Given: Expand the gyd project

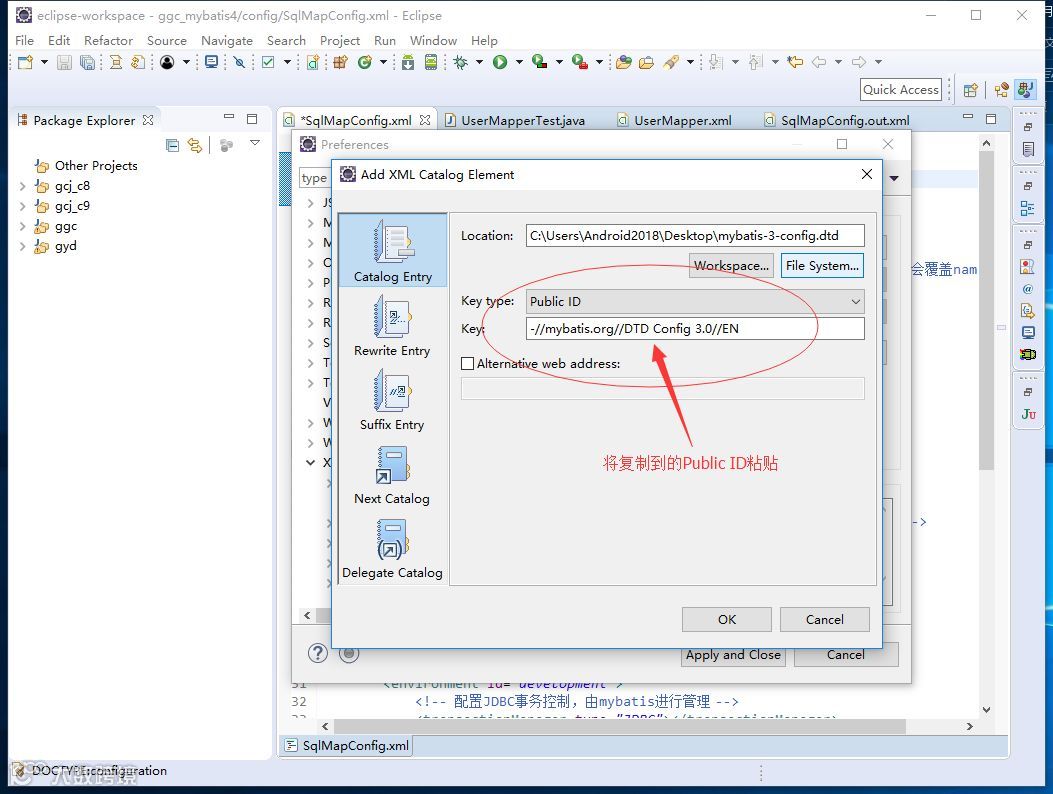Looking at the screenshot, I should click(23, 247).
